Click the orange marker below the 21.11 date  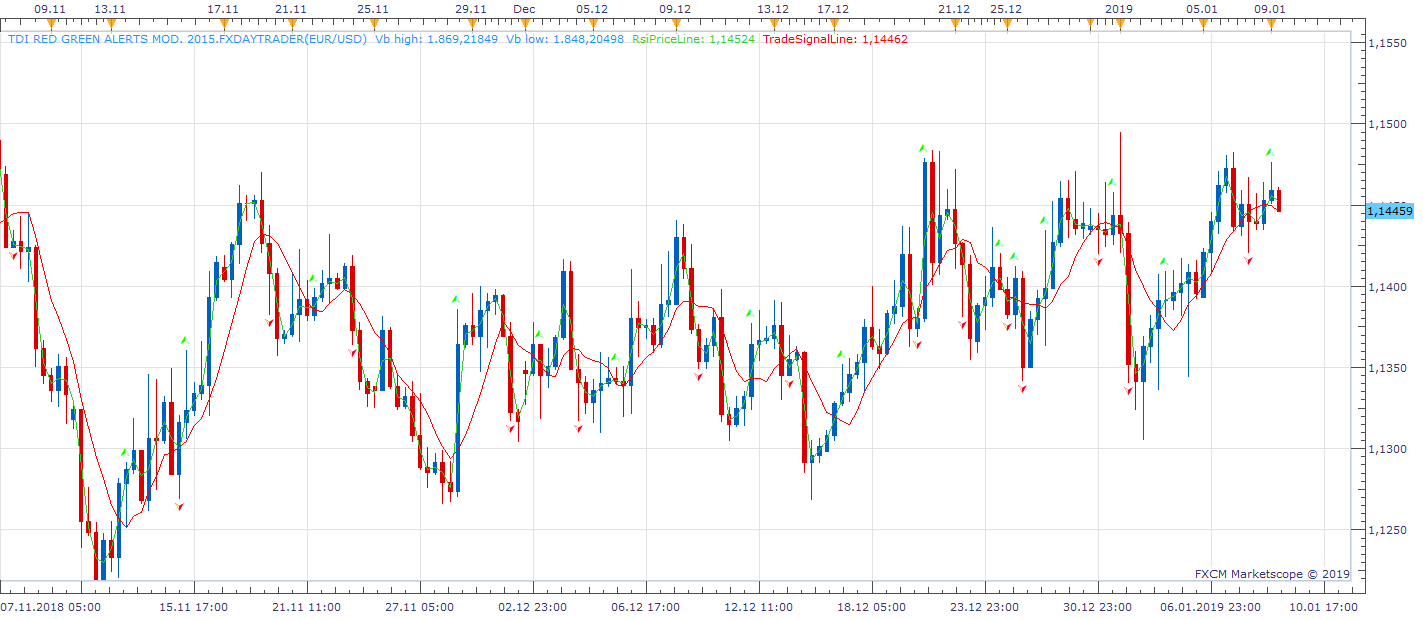coord(291,24)
